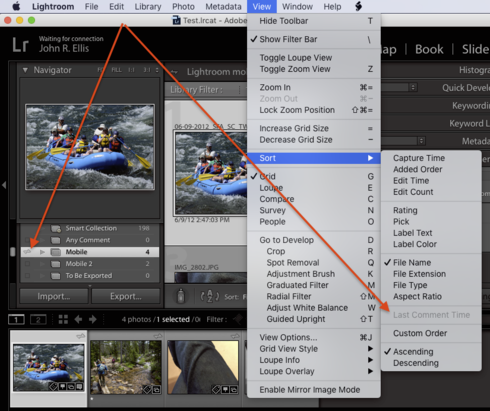This screenshot has height=411, width=490.
Task: Expand the Mobile 2 collection arrow
Action: point(42,264)
